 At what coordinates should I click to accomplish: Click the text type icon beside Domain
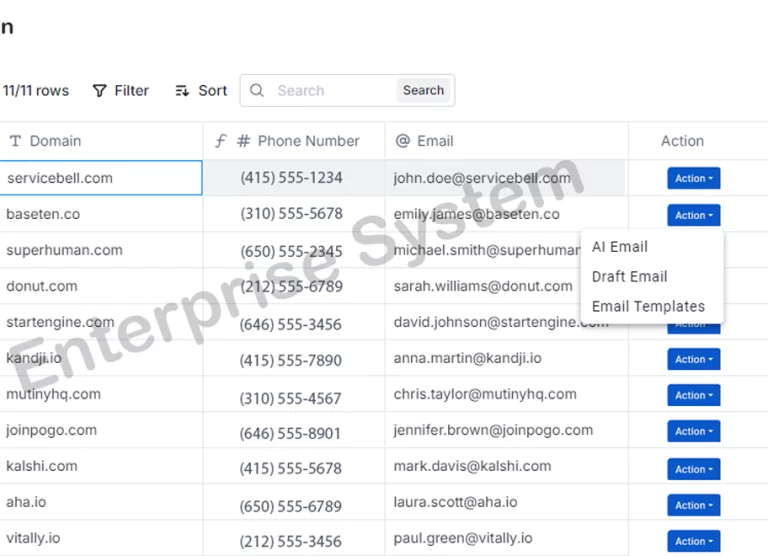click(15, 141)
